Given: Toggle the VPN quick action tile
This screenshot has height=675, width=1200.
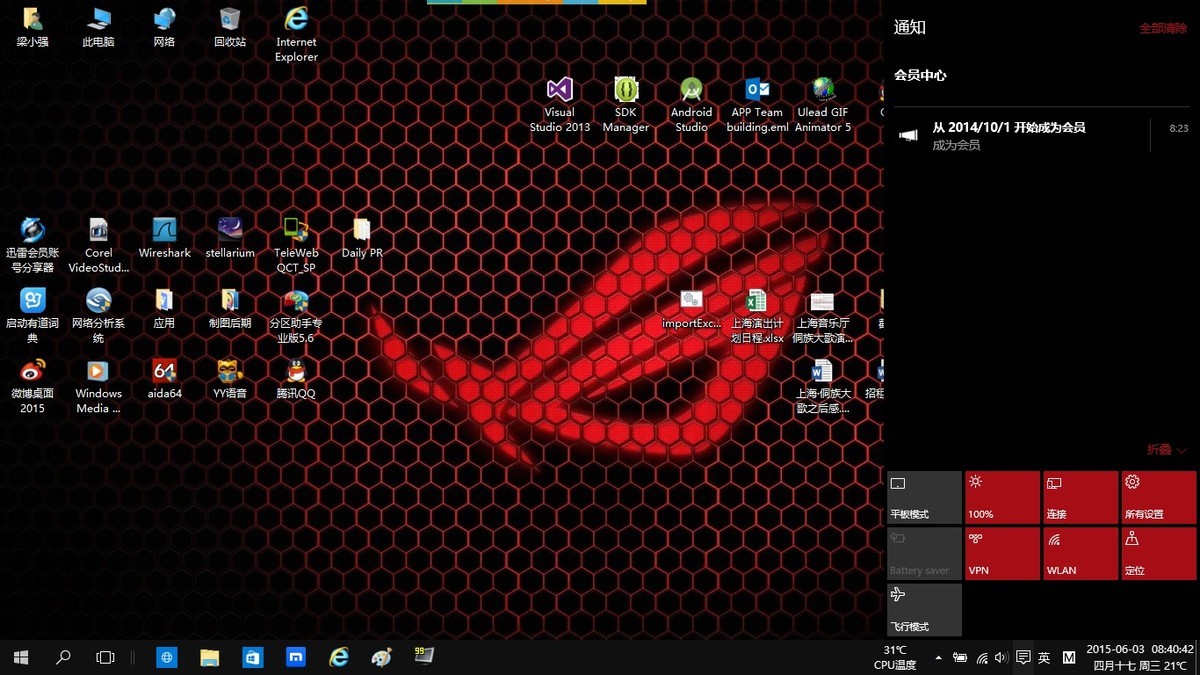Looking at the screenshot, I should tap(1002, 553).
